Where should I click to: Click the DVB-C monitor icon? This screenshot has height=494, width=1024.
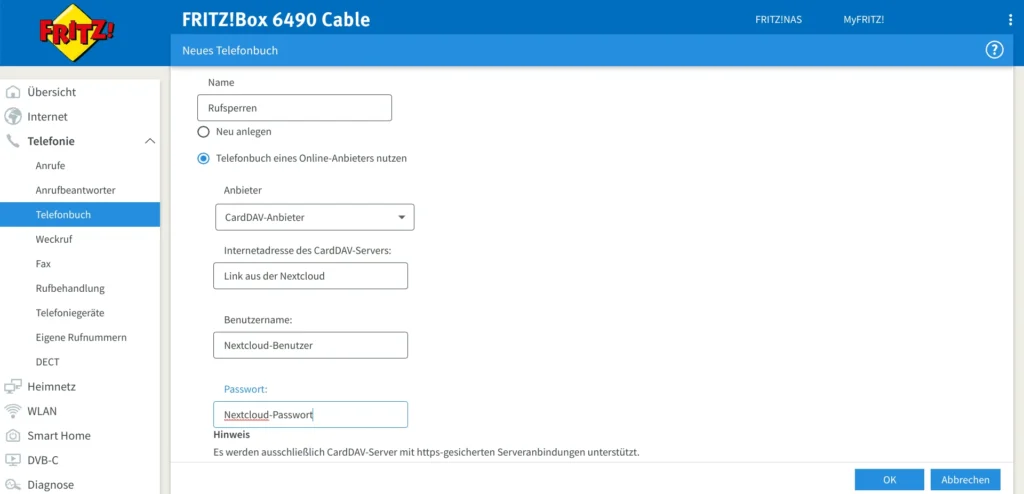coord(13,460)
